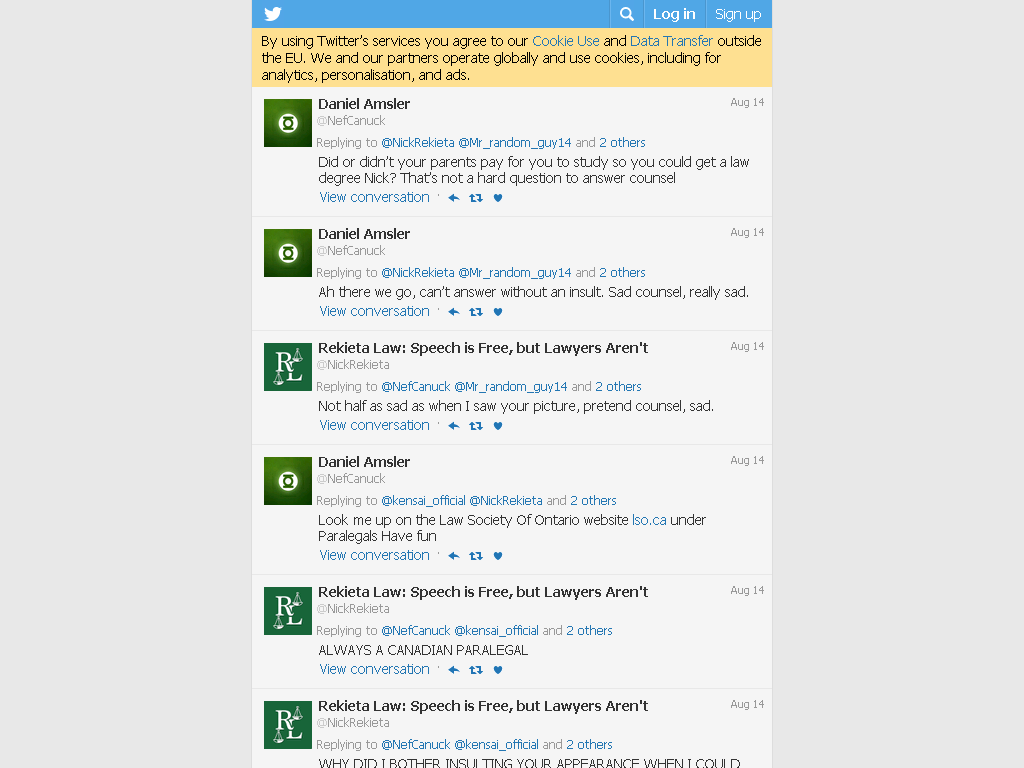Like the 'pretend counsel, sad' tweet
The width and height of the screenshot is (1024, 768).
pos(498,426)
